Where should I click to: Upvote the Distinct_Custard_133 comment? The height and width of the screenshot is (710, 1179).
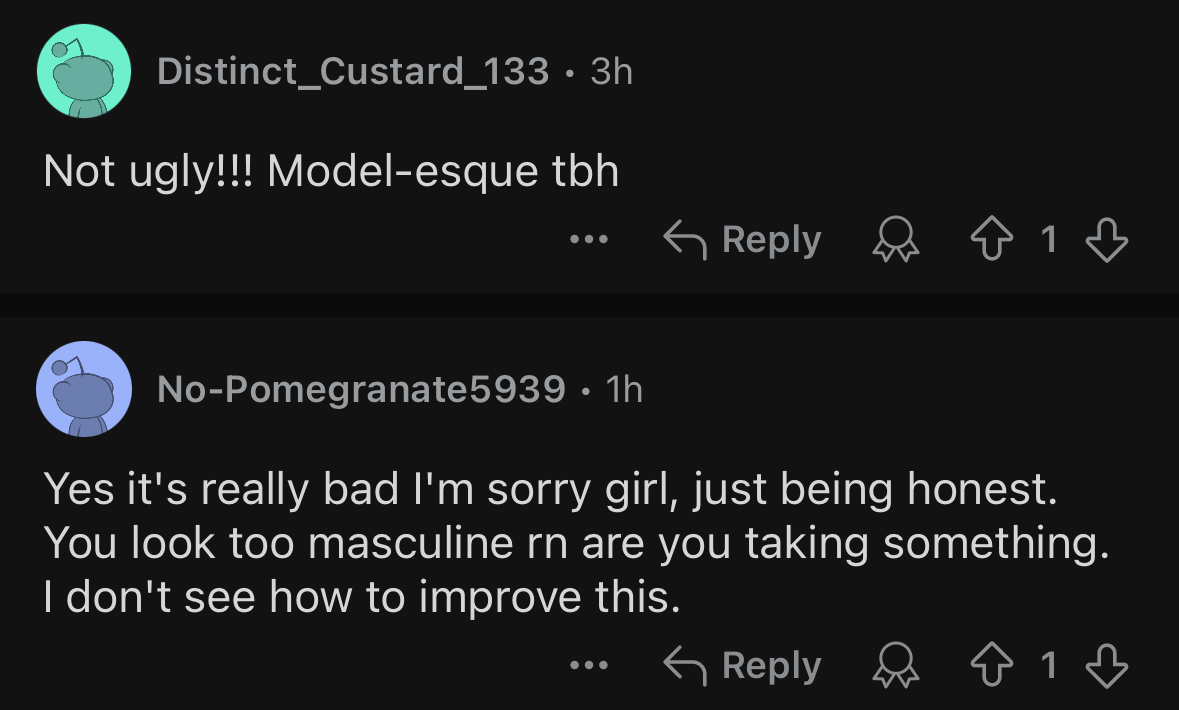(992, 239)
